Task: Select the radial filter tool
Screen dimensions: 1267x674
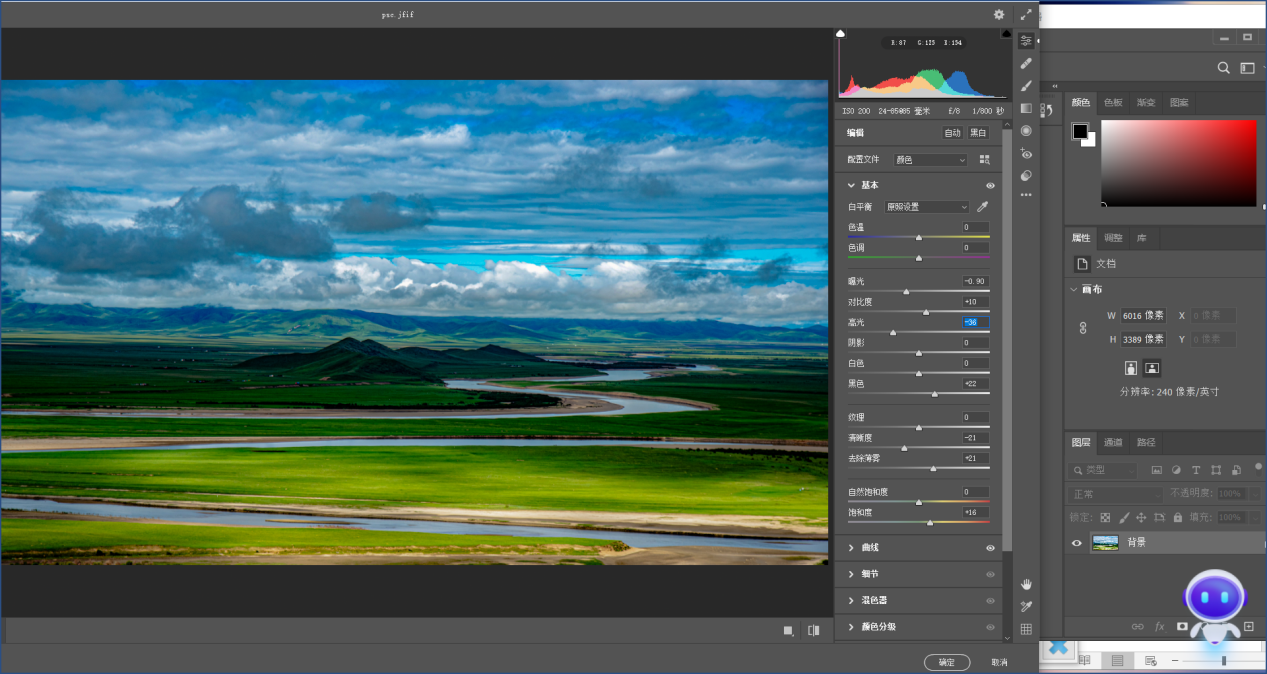Action: click(1026, 131)
